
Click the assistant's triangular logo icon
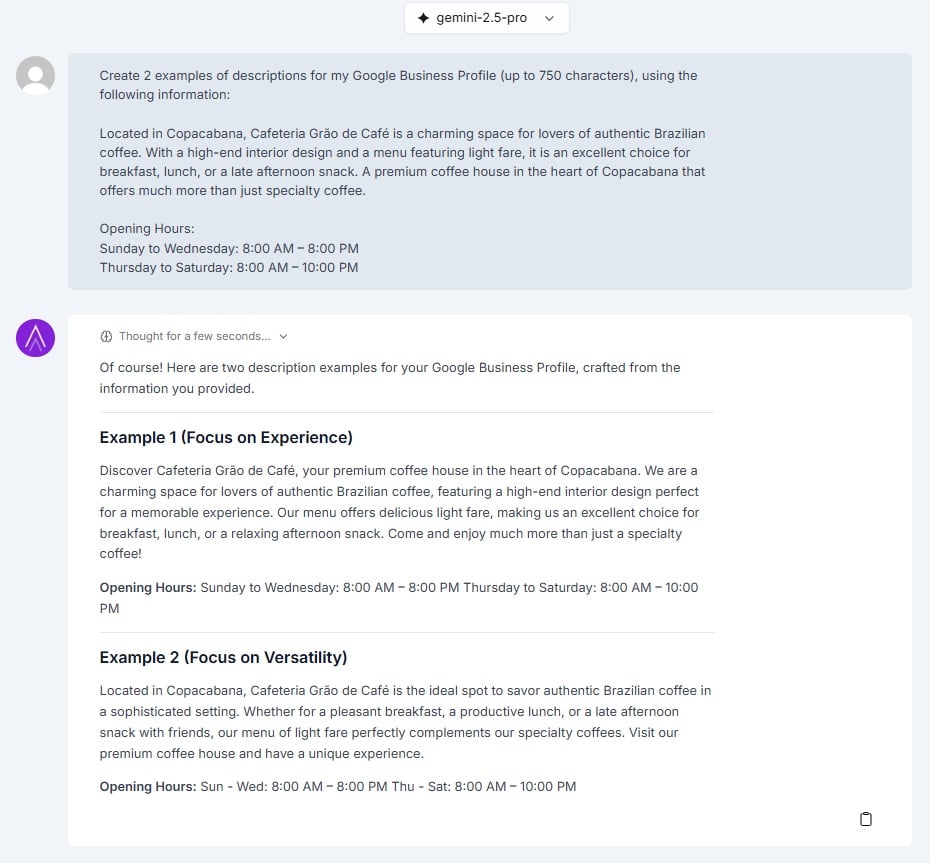tap(35, 338)
